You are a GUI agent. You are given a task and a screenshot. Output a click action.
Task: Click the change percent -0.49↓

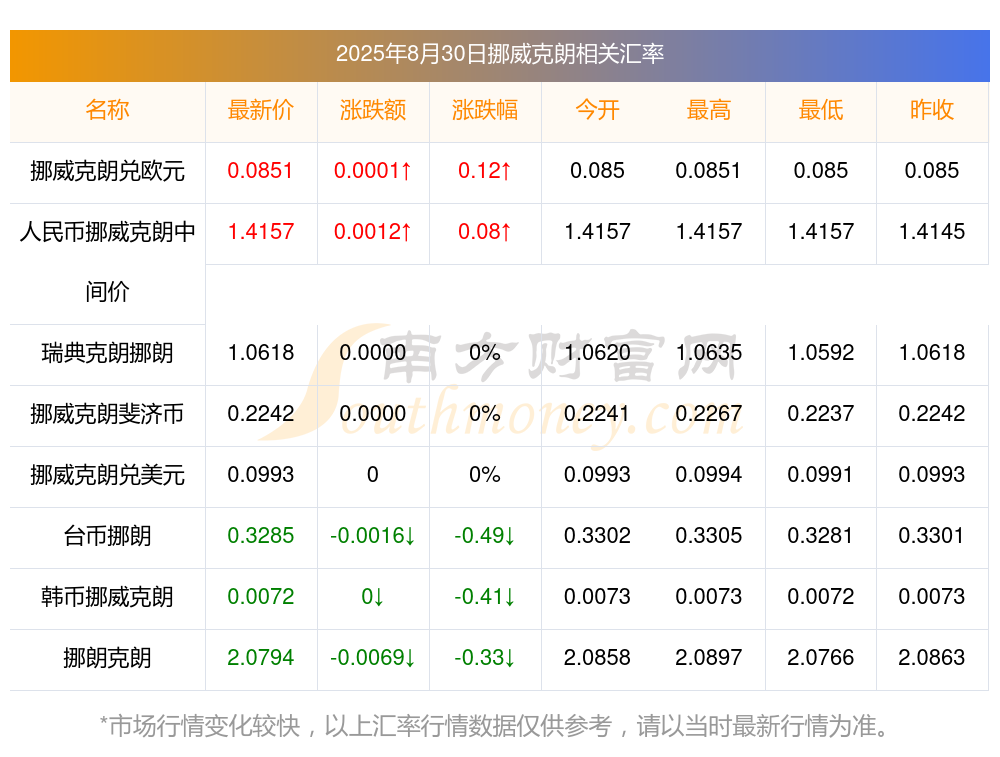point(485,536)
